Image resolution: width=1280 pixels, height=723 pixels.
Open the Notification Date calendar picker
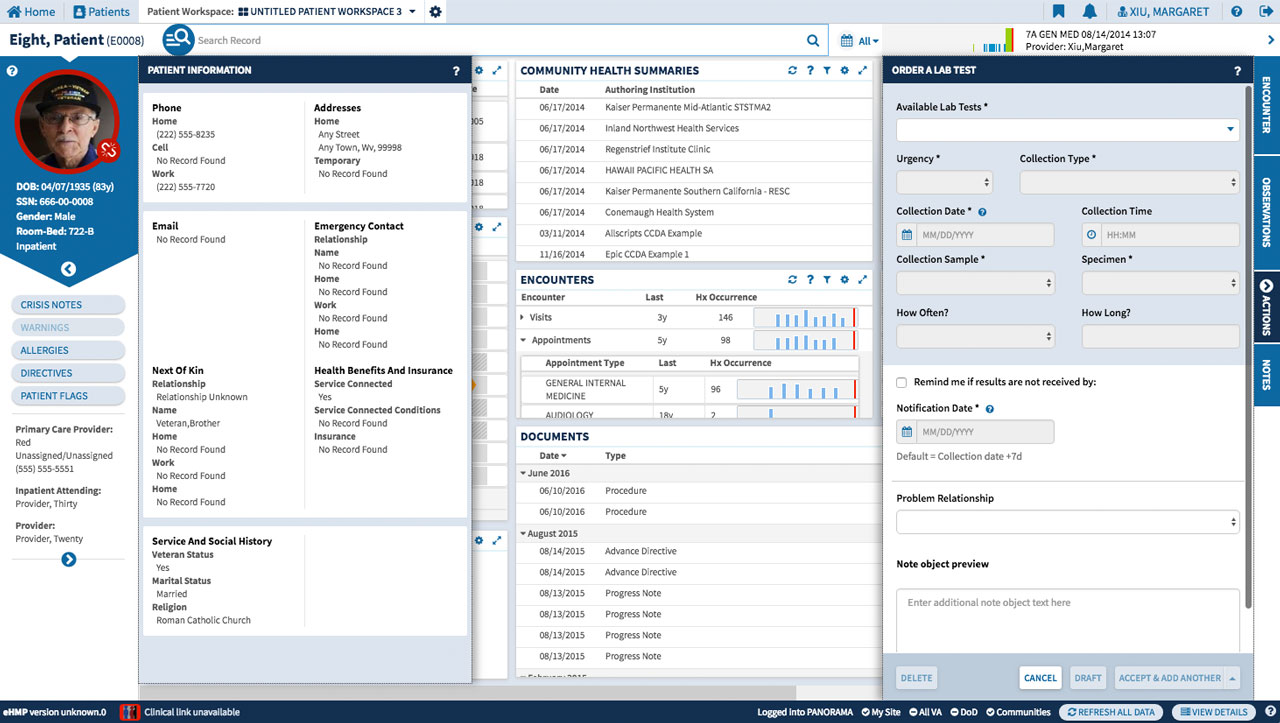[x=907, y=432]
